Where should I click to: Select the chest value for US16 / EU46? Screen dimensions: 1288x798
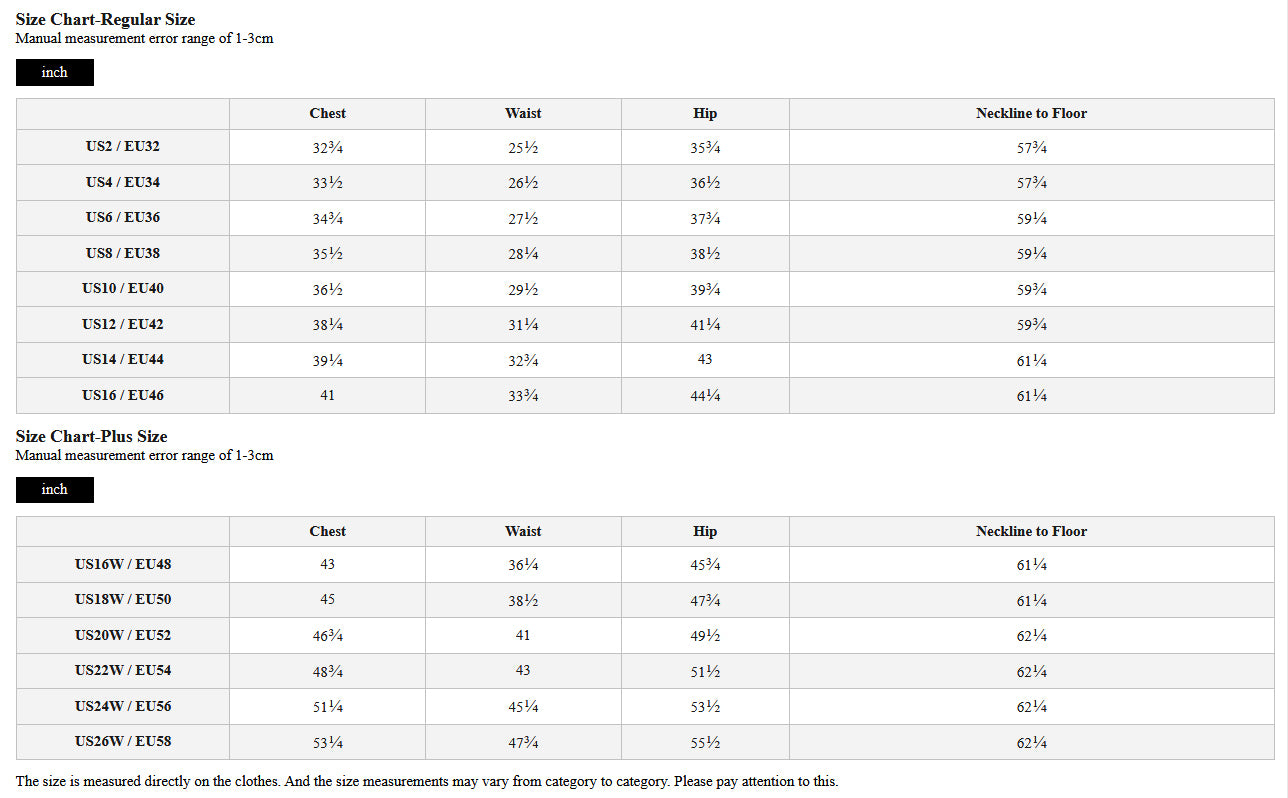327,395
